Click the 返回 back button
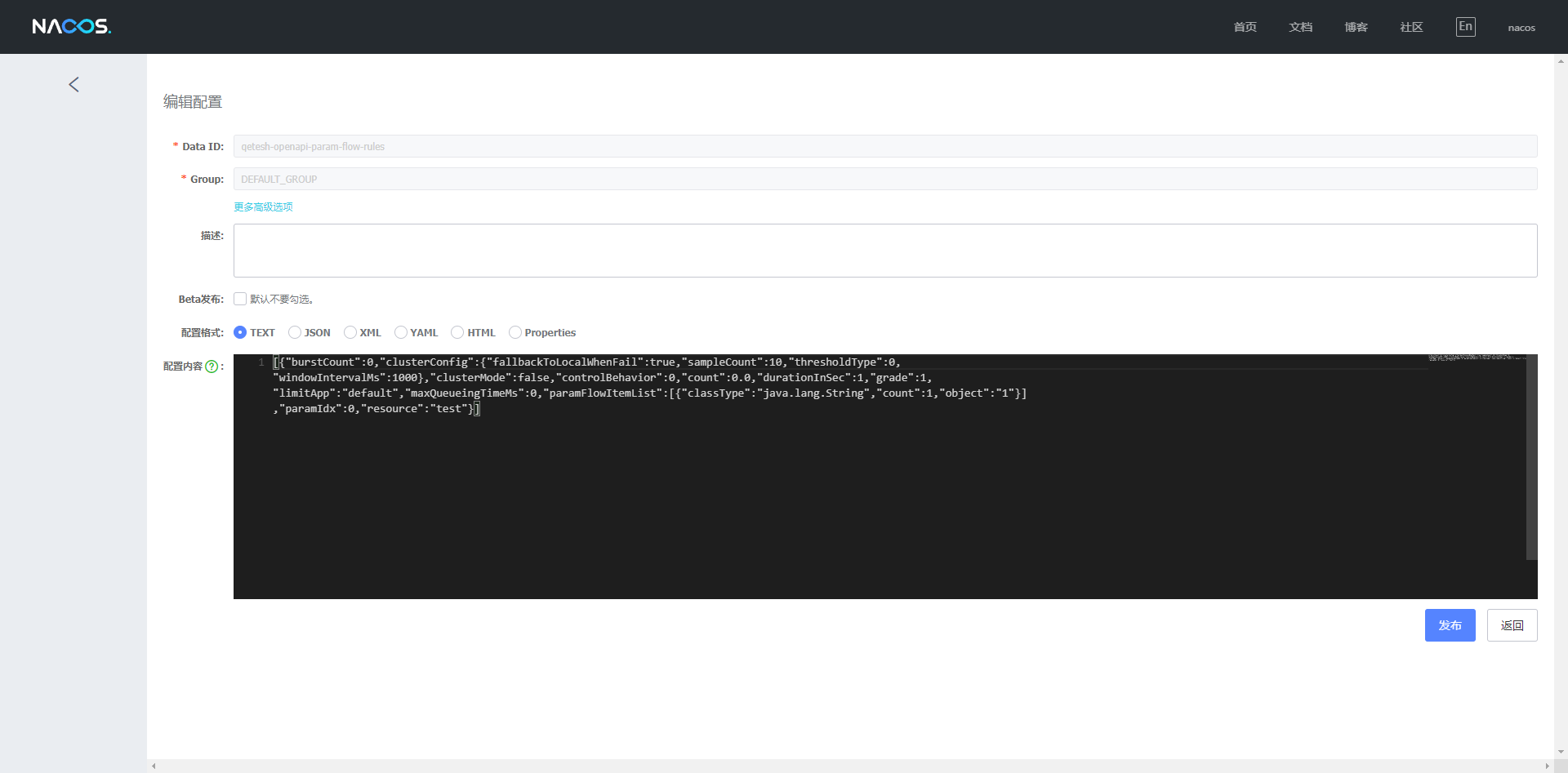The width and height of the screenshot is (1568, 773). point(1512,625)
